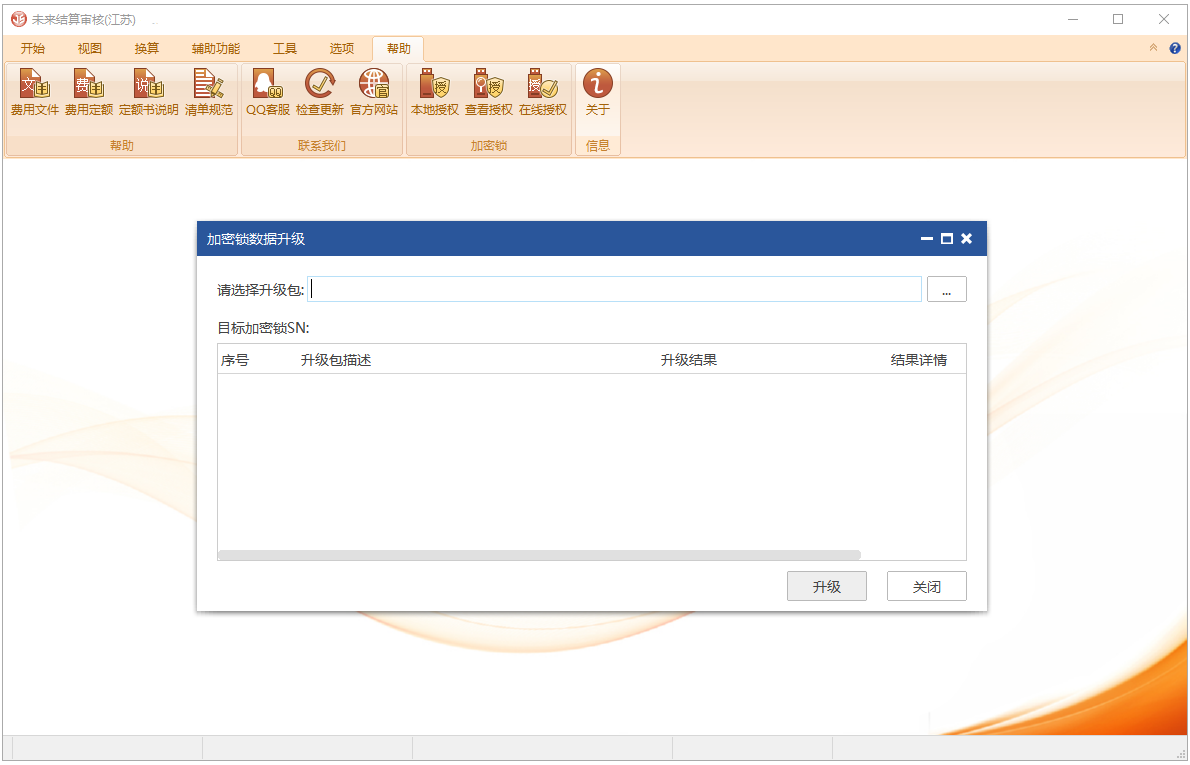Screen dimensions: 1190x765
Task: Minimize the main application window
Action: pyautogui.click(x=1072, y=20)
